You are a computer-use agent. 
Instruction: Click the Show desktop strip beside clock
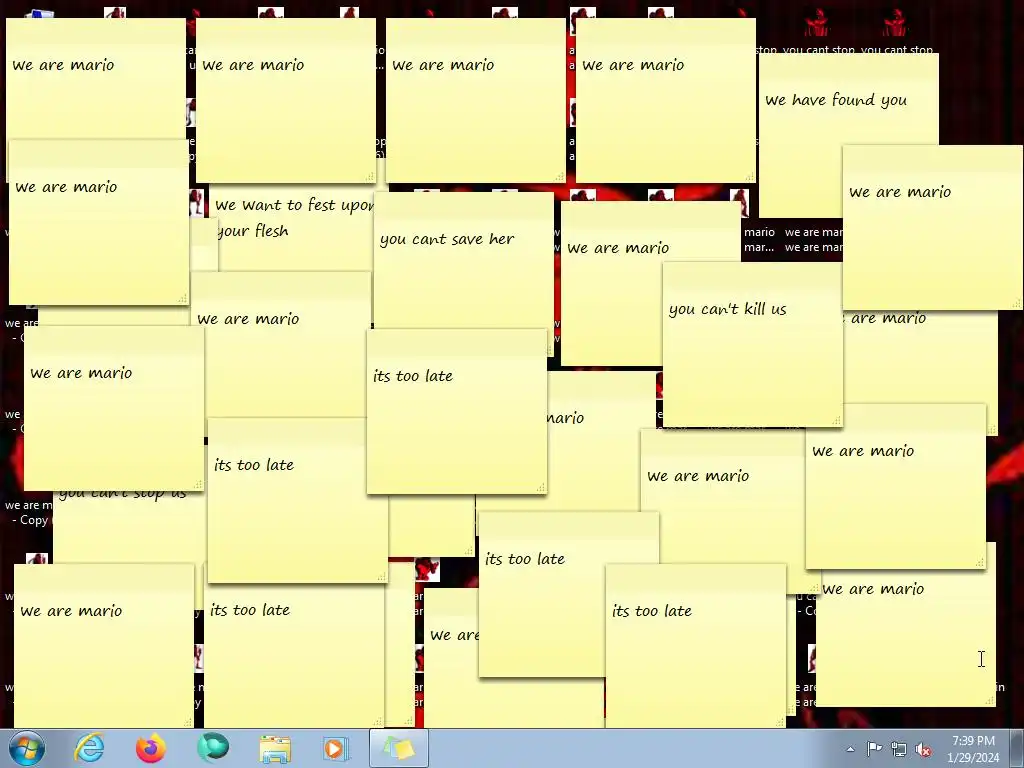coord(1019,748)
